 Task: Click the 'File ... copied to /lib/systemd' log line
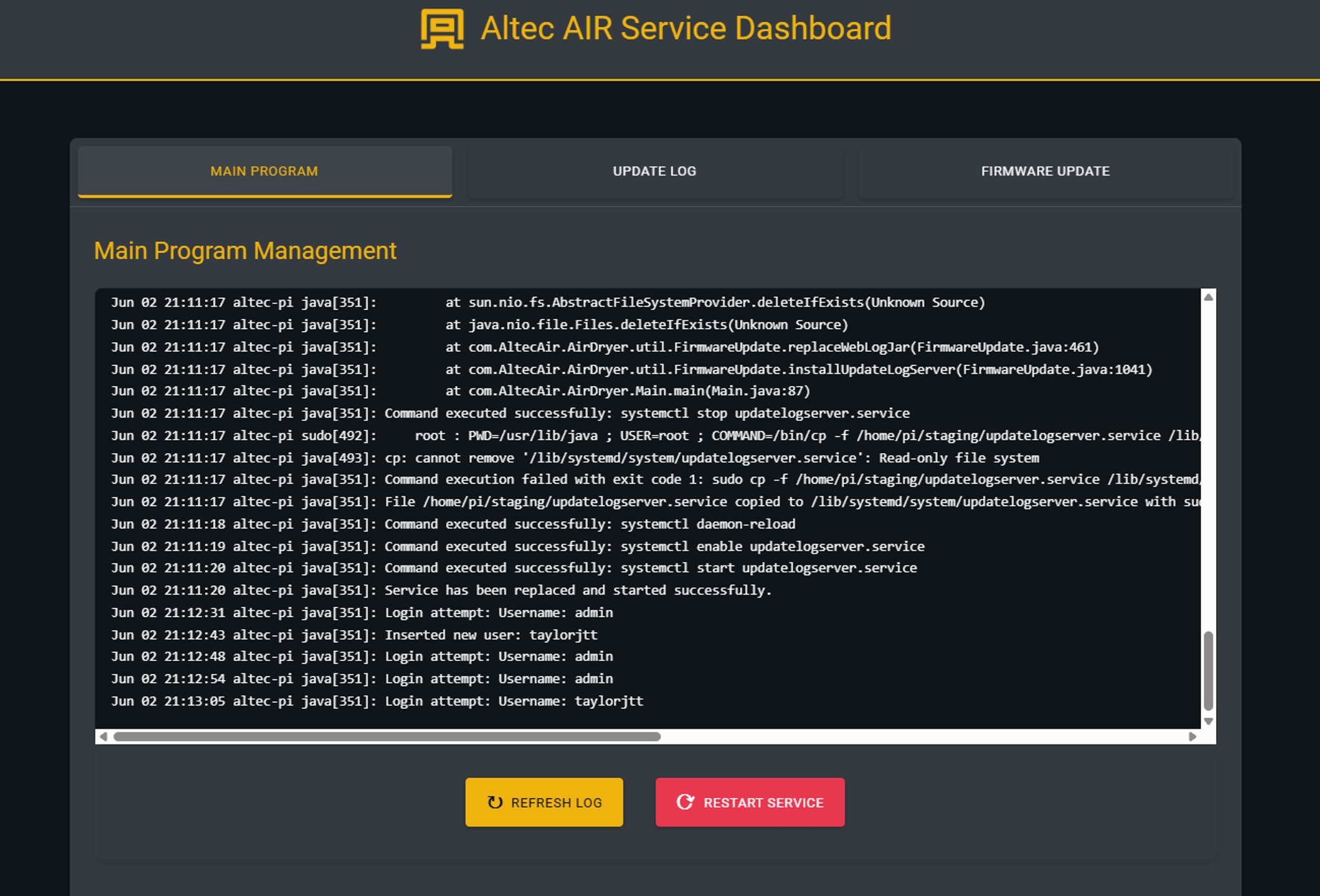[x=655, y=502]
